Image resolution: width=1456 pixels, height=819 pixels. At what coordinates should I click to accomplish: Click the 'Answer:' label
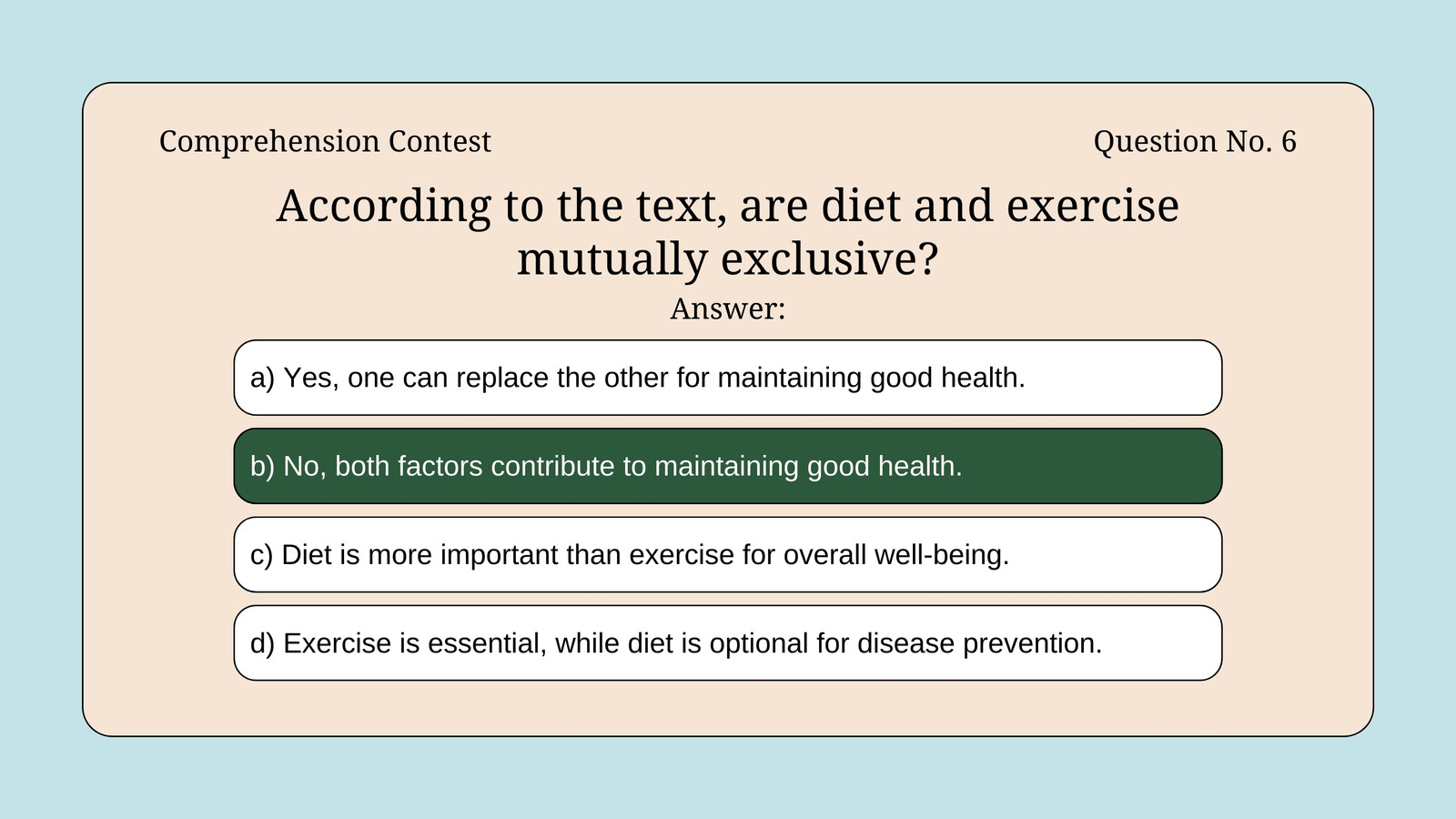[x=728, y=308]
